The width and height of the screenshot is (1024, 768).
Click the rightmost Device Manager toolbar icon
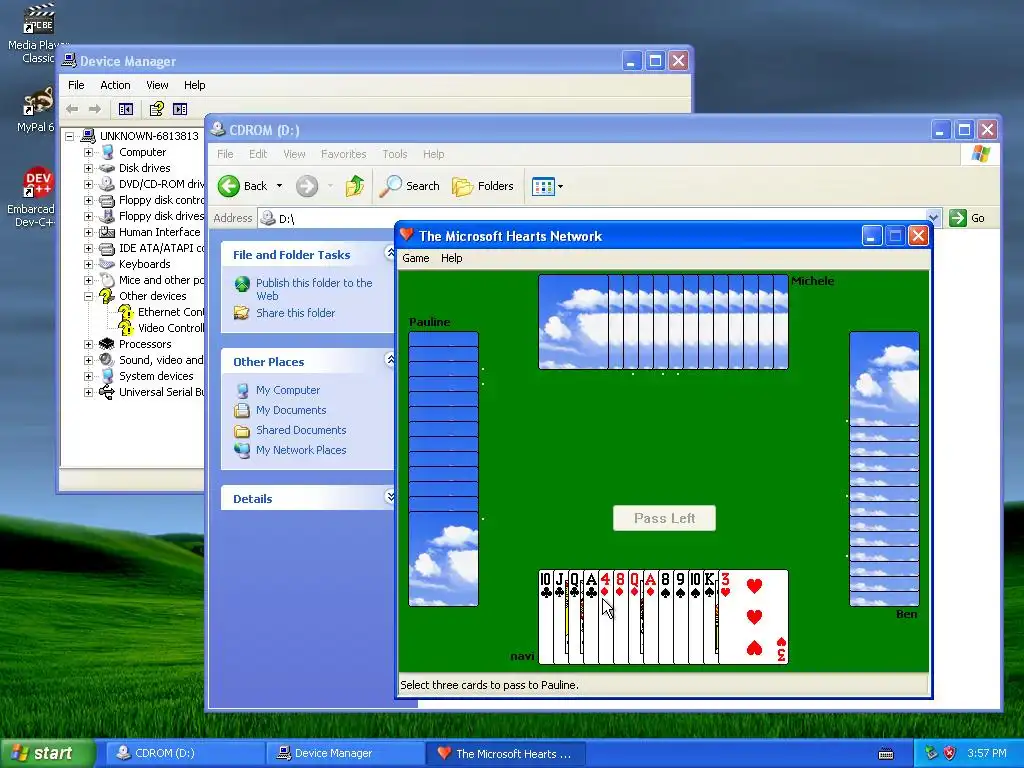click(180, 109)
